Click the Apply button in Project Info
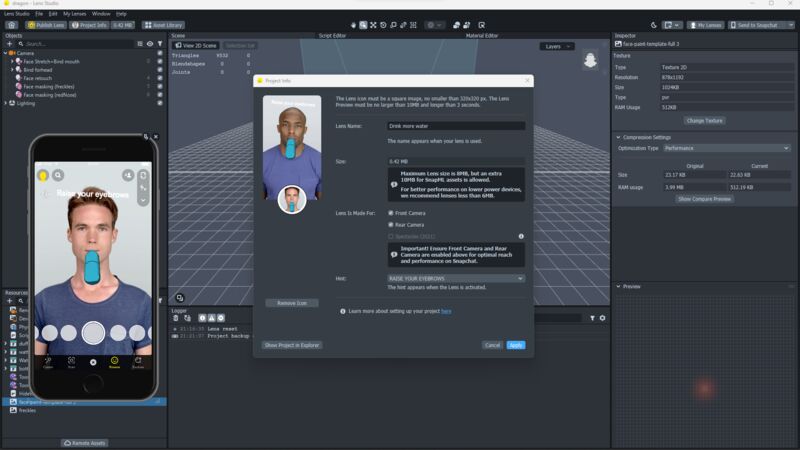Viewport: 800px width, 450px height. click(x=516, y=345)
